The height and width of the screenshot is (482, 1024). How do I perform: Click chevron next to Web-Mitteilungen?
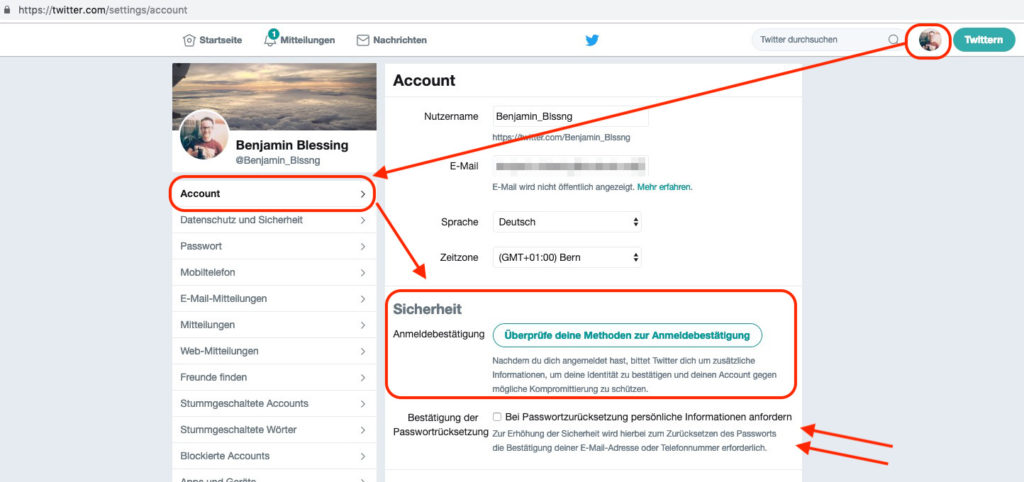(363, 351)
